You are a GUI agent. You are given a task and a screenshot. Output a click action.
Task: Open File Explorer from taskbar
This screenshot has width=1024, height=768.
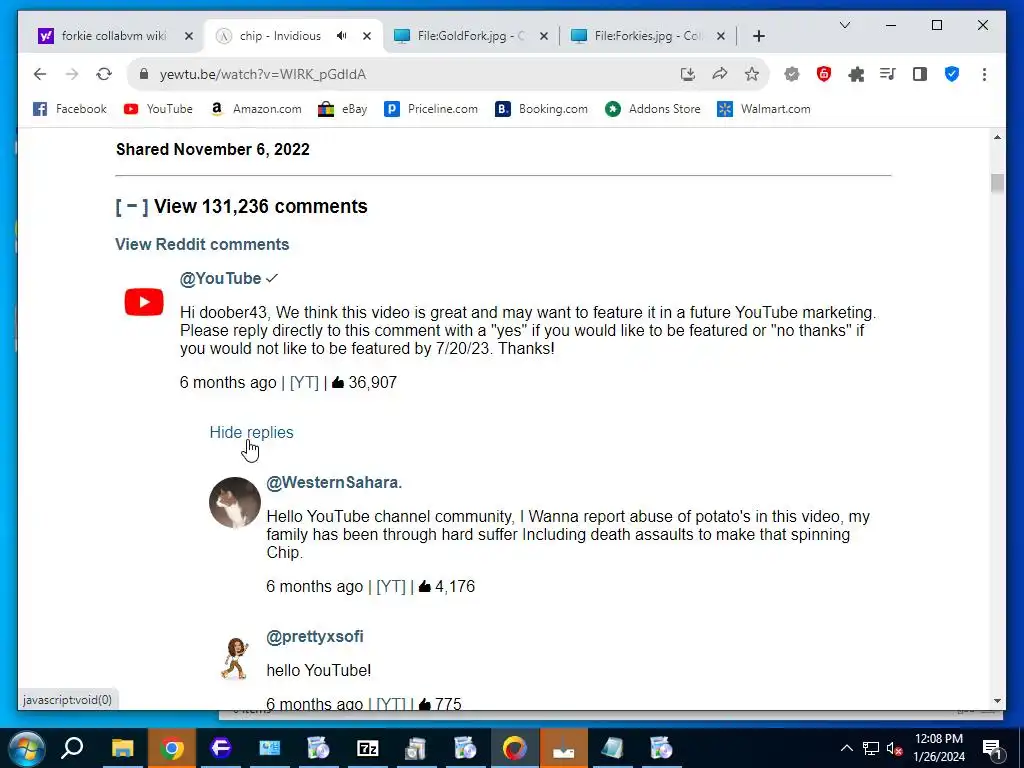pos(122,748)
